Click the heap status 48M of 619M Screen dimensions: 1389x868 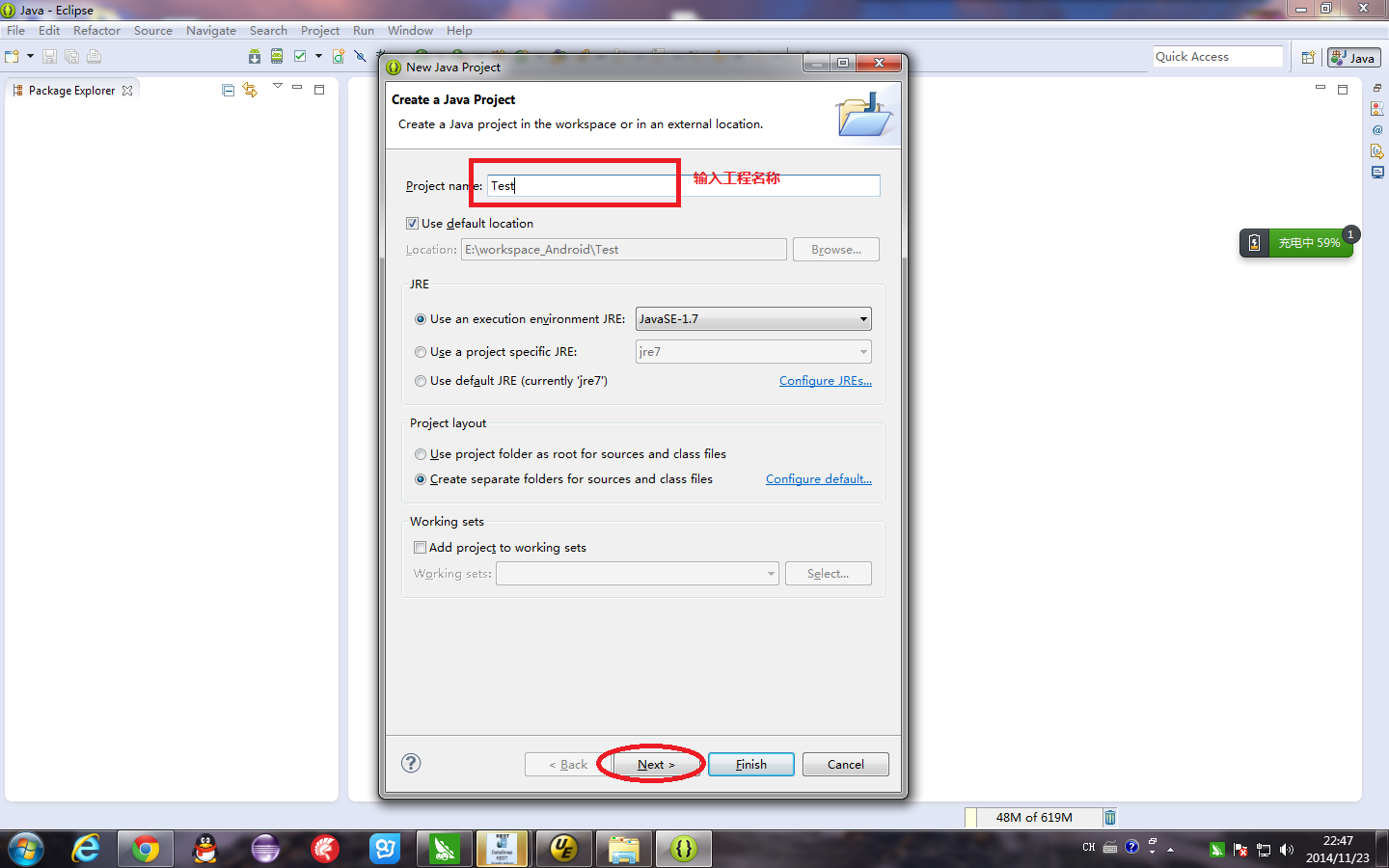point(1033,818)
